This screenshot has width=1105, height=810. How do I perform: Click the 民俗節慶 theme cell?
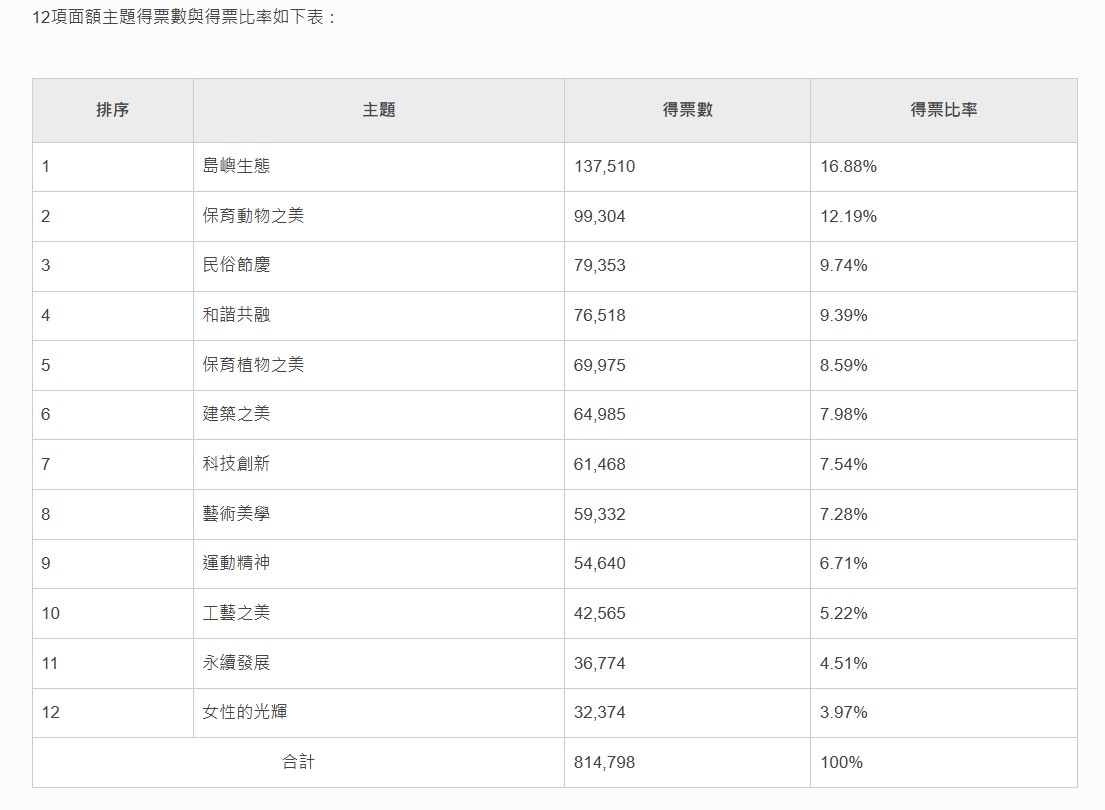coord(236,265)
